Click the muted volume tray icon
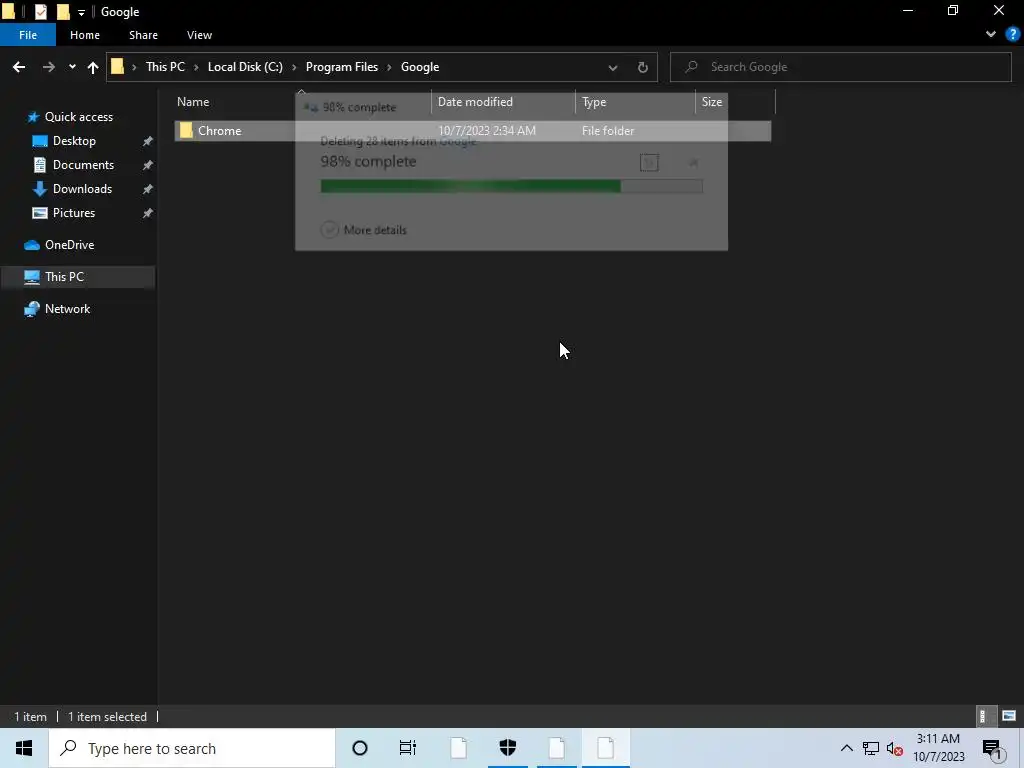The width and height of the screenshot is (1024, 768). click(895, 749)
